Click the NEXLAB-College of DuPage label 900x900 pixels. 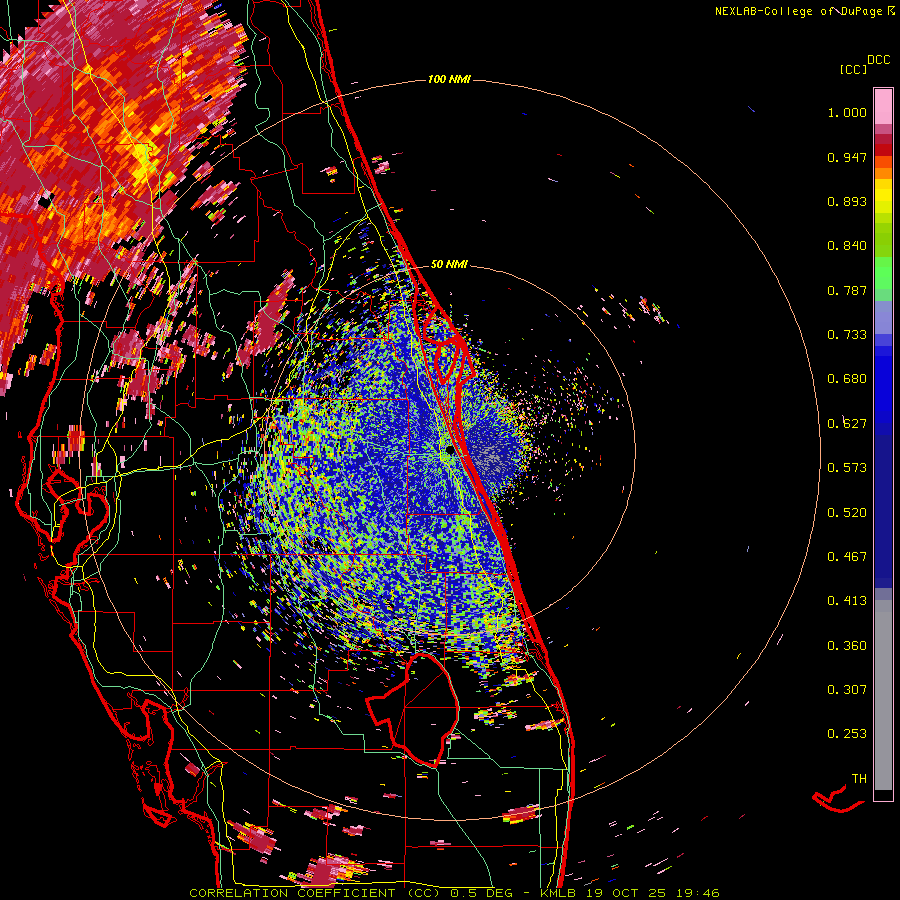pos(800,11)
